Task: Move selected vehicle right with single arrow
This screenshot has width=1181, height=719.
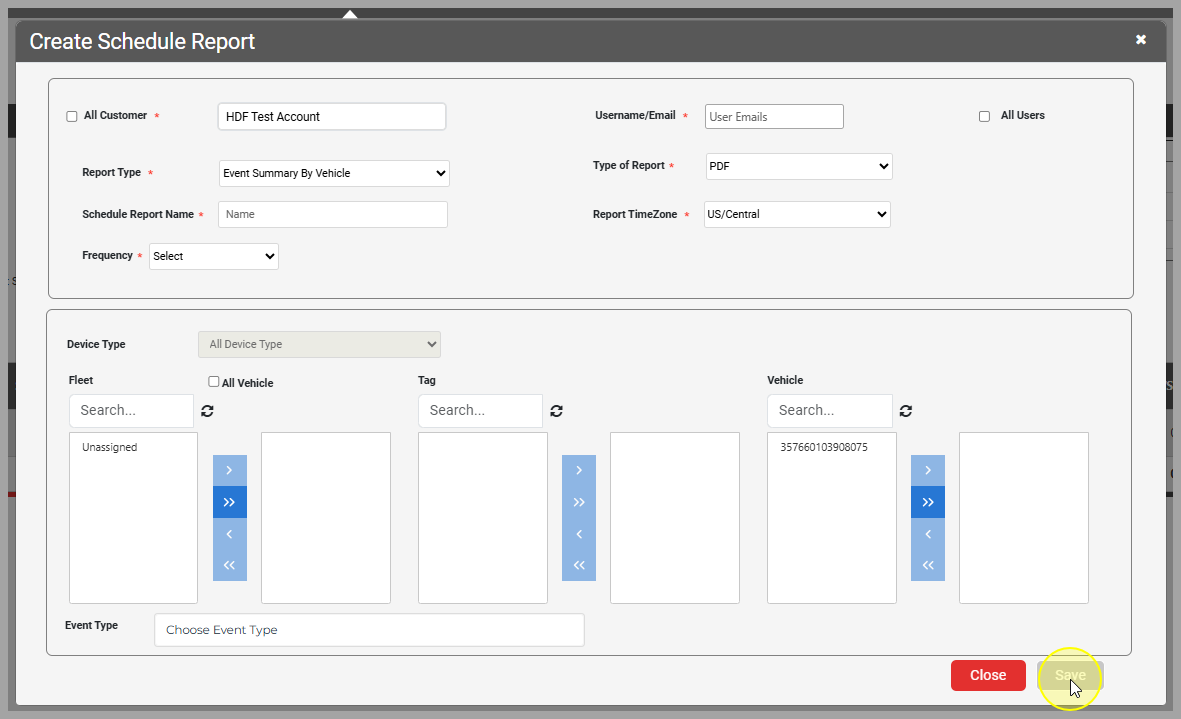Action: [928, 470]
